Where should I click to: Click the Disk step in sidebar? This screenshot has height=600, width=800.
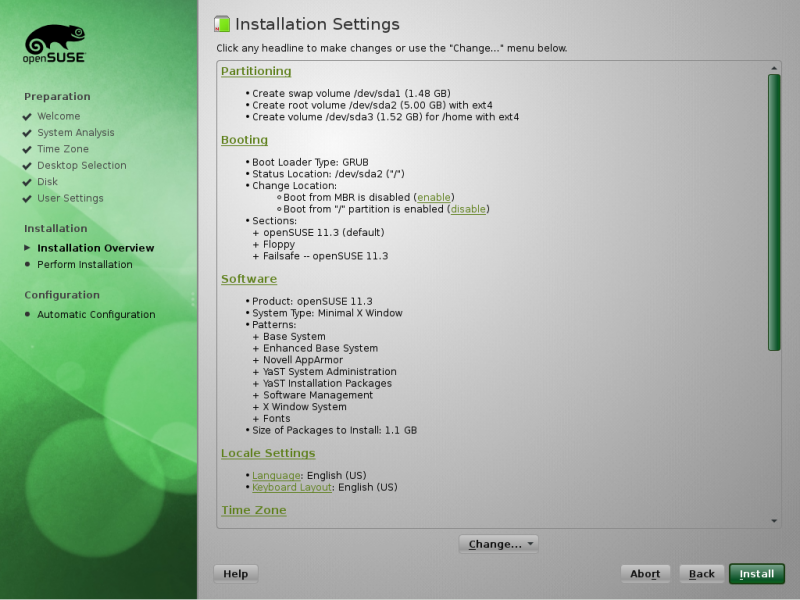[x=47, y=182]
